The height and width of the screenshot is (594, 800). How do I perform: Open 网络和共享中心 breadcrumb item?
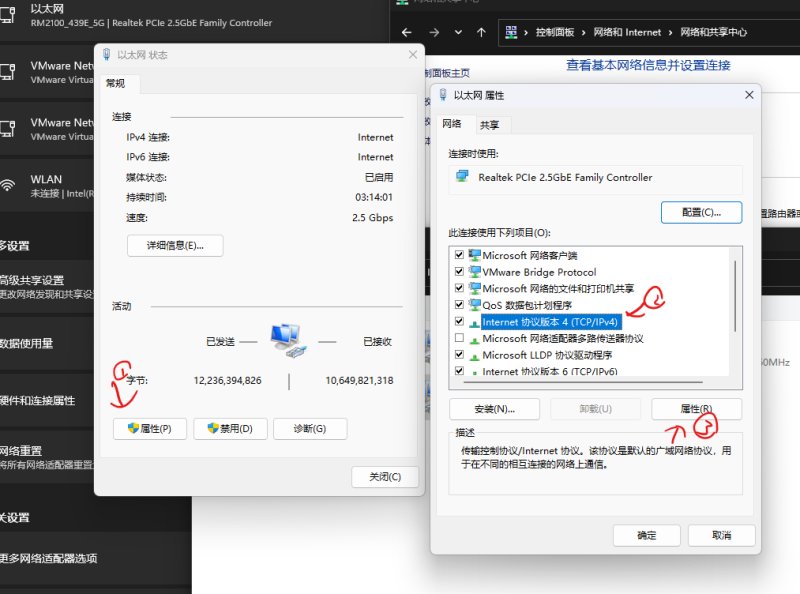coord(713,32)
